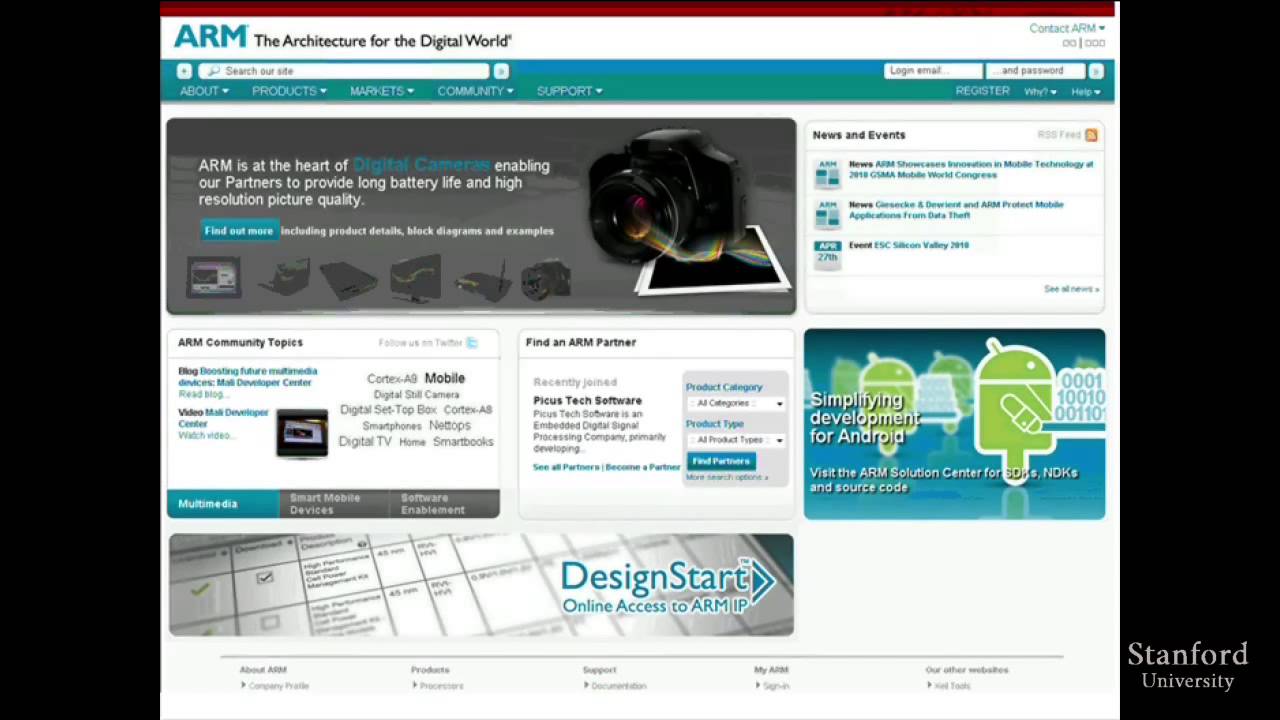
Task: Click the Picus Tech Software heading
Action: click(587, 401)
